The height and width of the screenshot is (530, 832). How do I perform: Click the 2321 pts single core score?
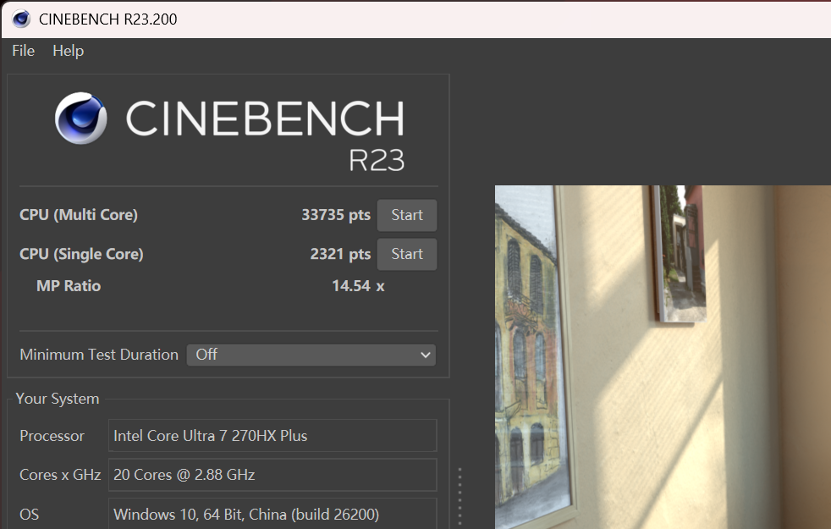[x=340, y=254]
